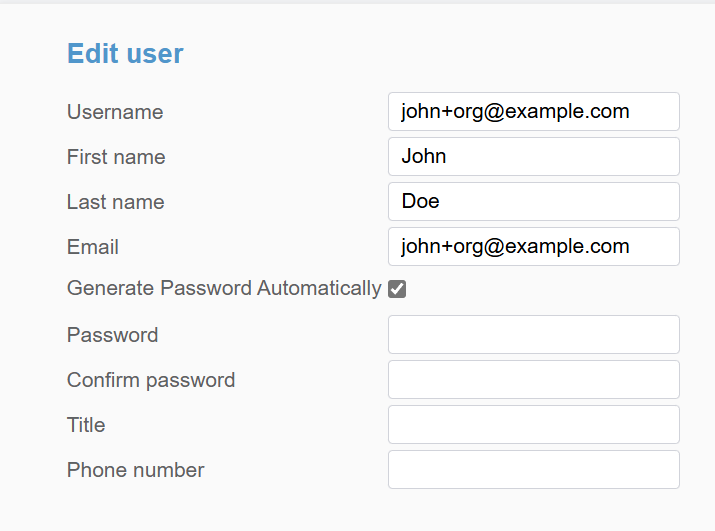
Task: Click the Edit user heading
Action: click(x=125, y=54)
